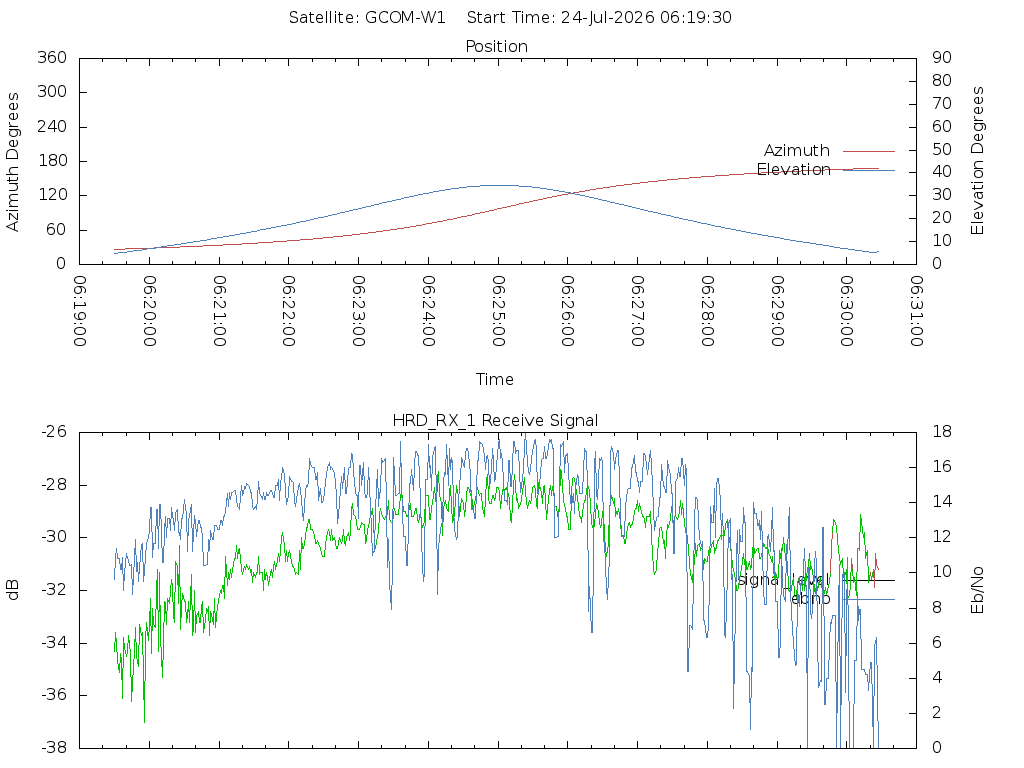Click the -28 dB axis value
This screenshot has height=768, width=1024.
[x=54, y=485]
